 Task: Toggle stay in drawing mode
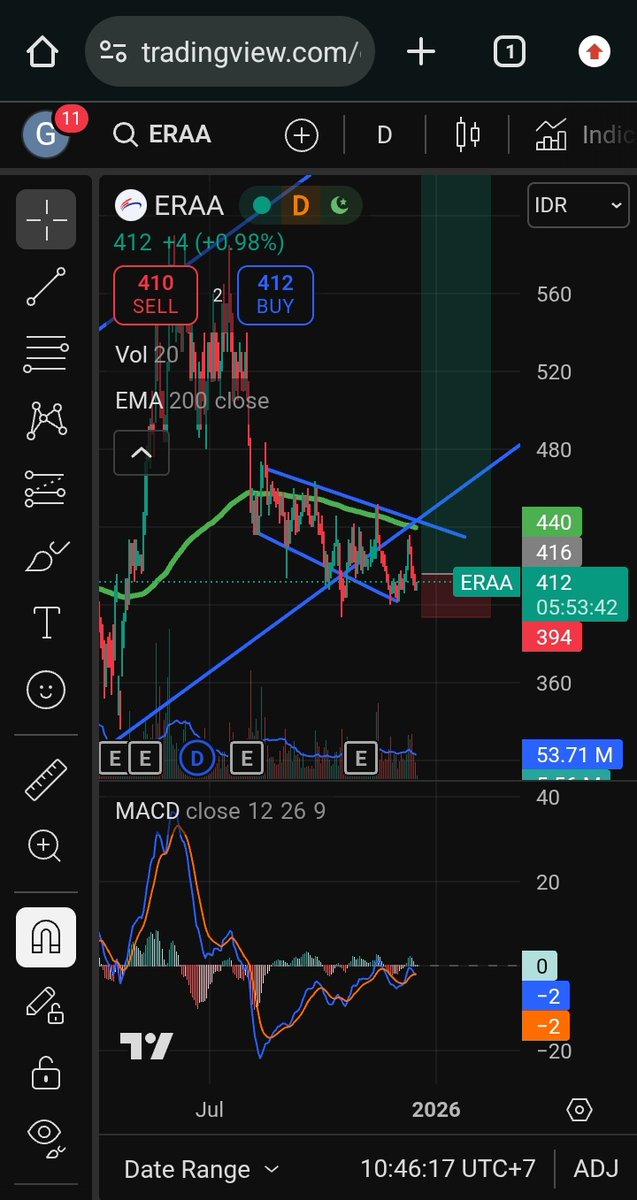click(46, 1004)
